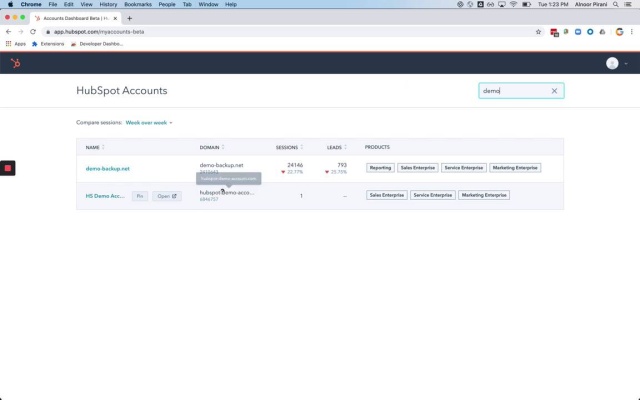Image resolution: width=640 pixels, height=400 pixels.
Task: Click Sales Enterprise tag in demo-backup.net row
Action: pyautogui.click(x=418, y=168)
